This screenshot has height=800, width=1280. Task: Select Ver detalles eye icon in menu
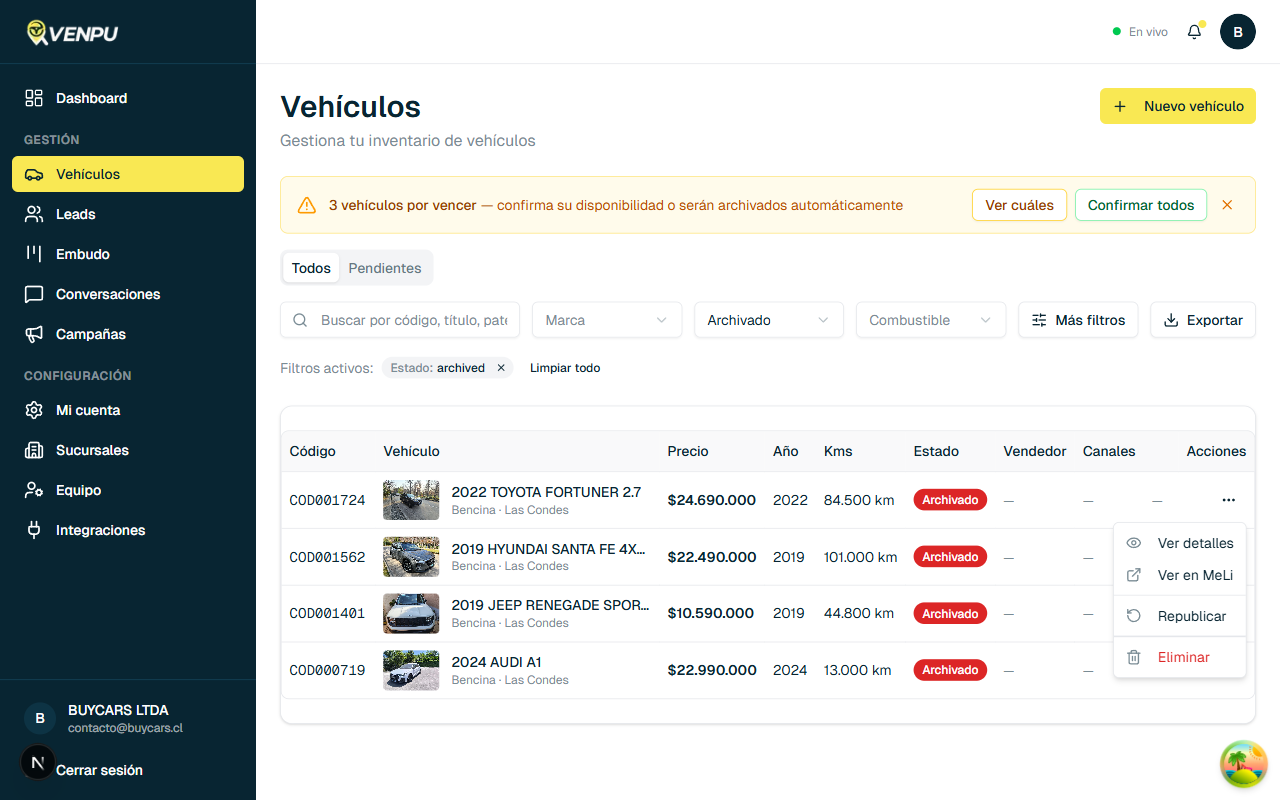[x=1133, y=543]
